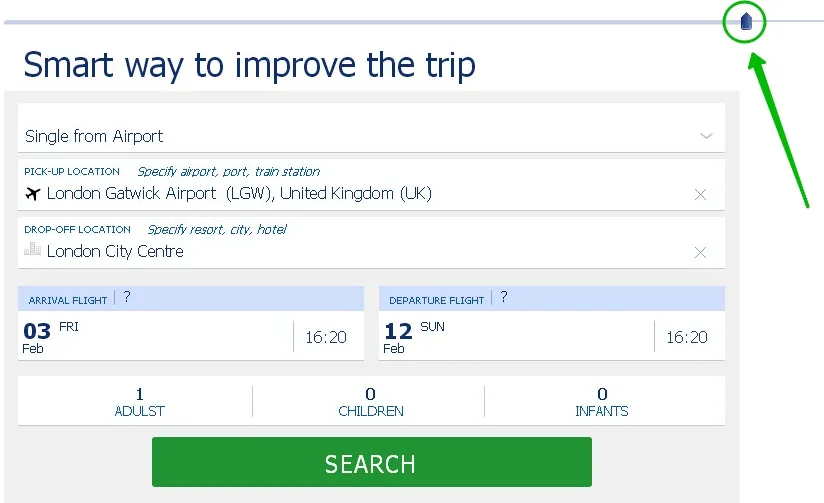Click the blue slider marker at top

[x=745, y=21]
